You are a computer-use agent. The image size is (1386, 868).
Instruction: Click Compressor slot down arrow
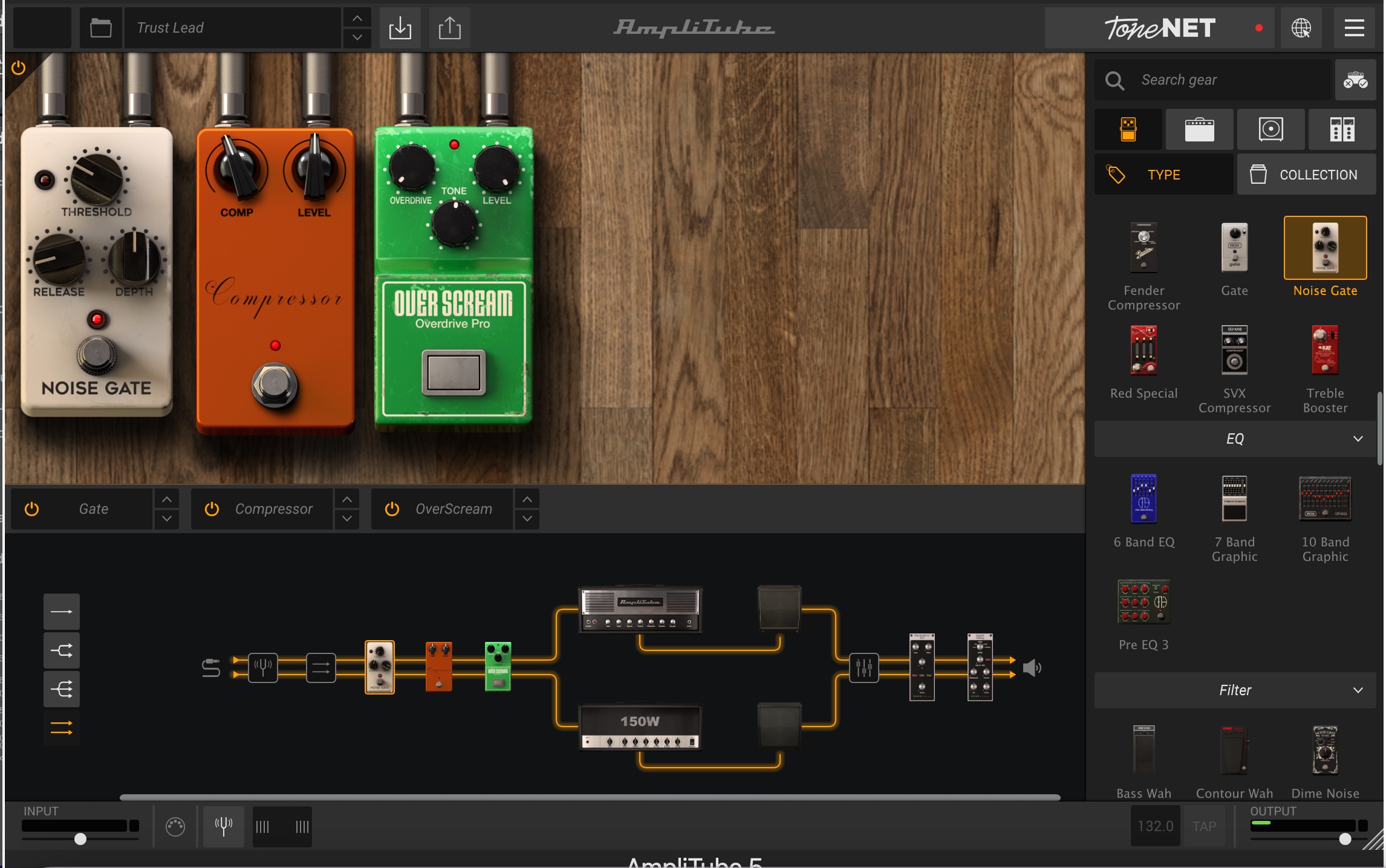(347, 519)
